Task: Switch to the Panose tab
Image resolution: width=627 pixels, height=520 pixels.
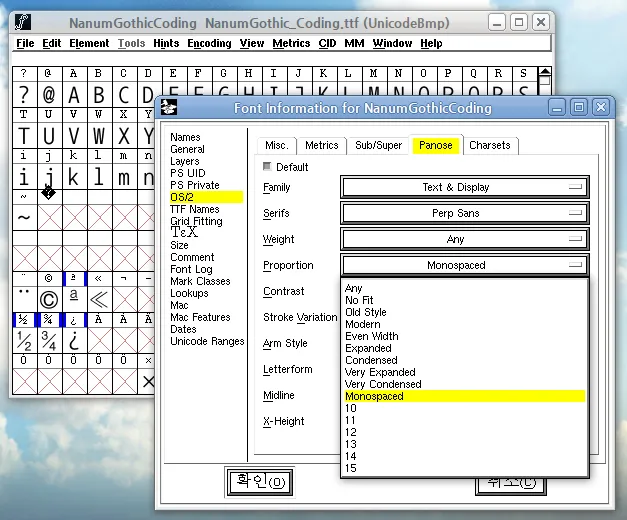Action: click(436, 145)
